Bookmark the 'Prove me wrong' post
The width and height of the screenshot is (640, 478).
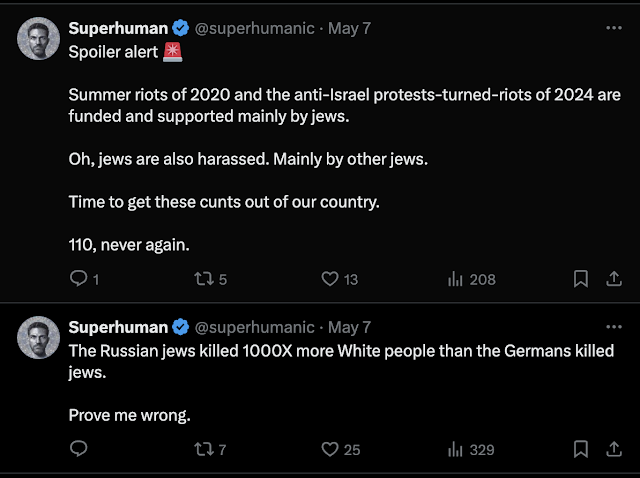pyautogui.click(x=581, y=450)
